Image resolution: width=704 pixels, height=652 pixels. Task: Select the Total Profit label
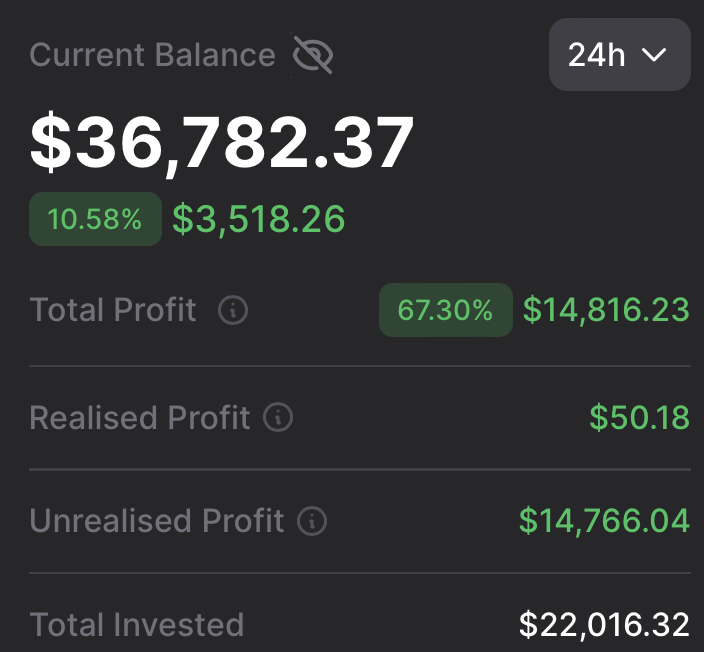tap(113, 310)
